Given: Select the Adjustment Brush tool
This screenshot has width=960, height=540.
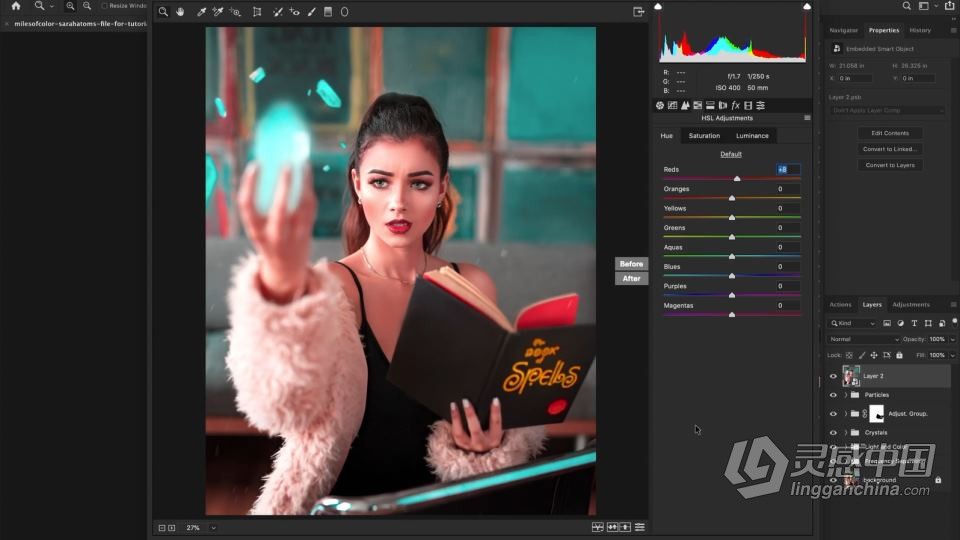Looking at the screenshot, I should pyautogui.click(x=312, y=12).
